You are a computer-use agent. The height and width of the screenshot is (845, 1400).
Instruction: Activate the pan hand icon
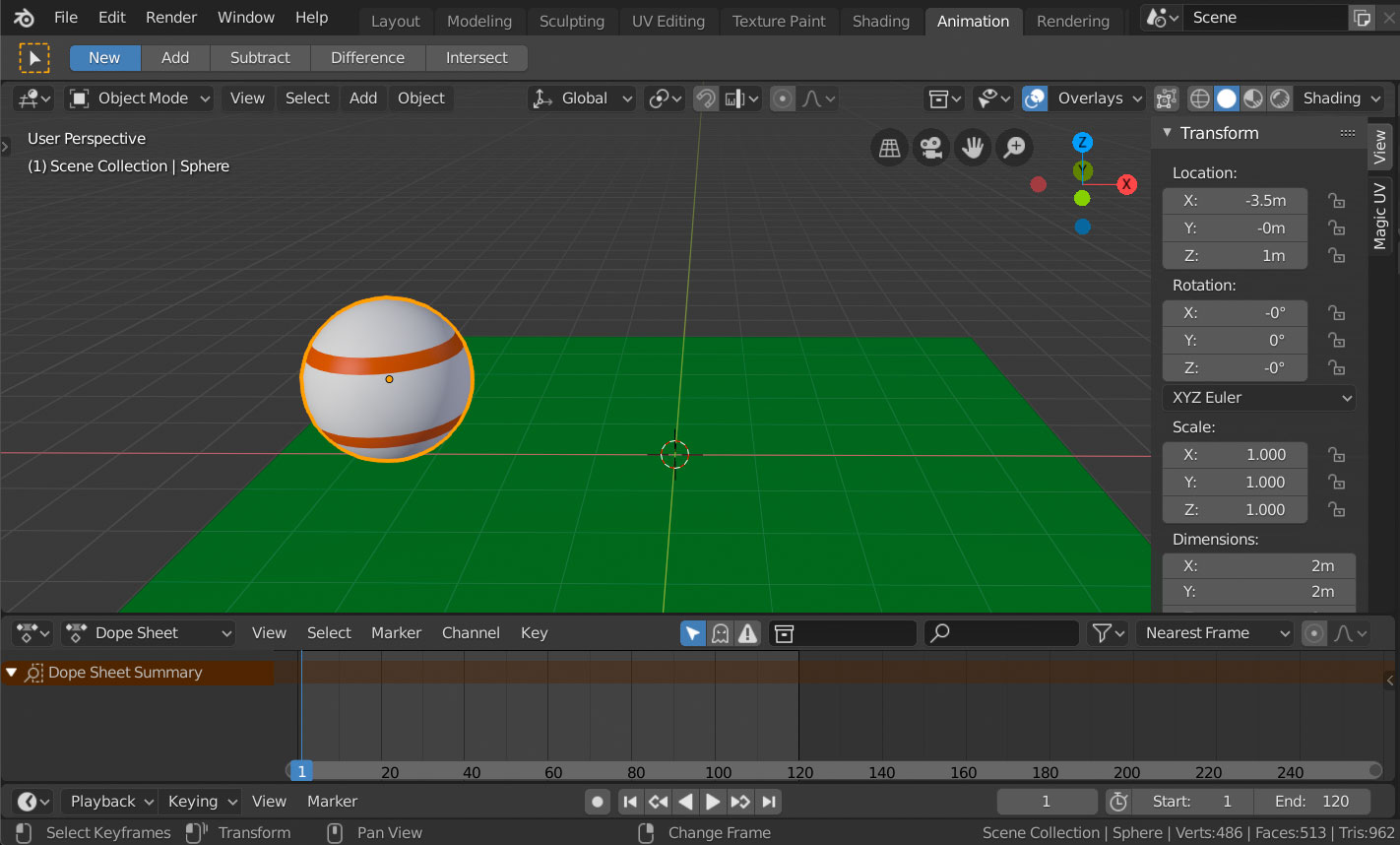click(973, 148)
